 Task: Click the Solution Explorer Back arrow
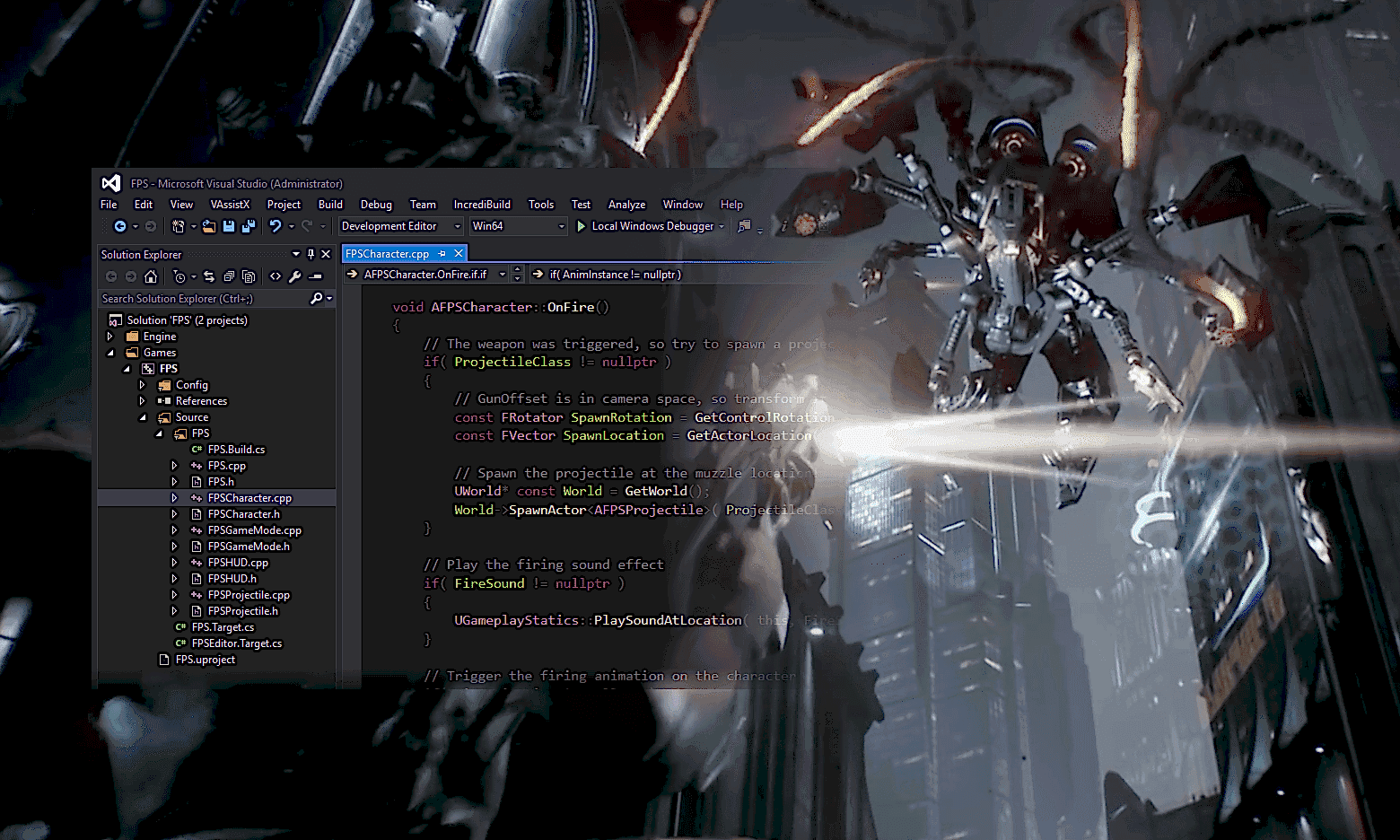111,276
